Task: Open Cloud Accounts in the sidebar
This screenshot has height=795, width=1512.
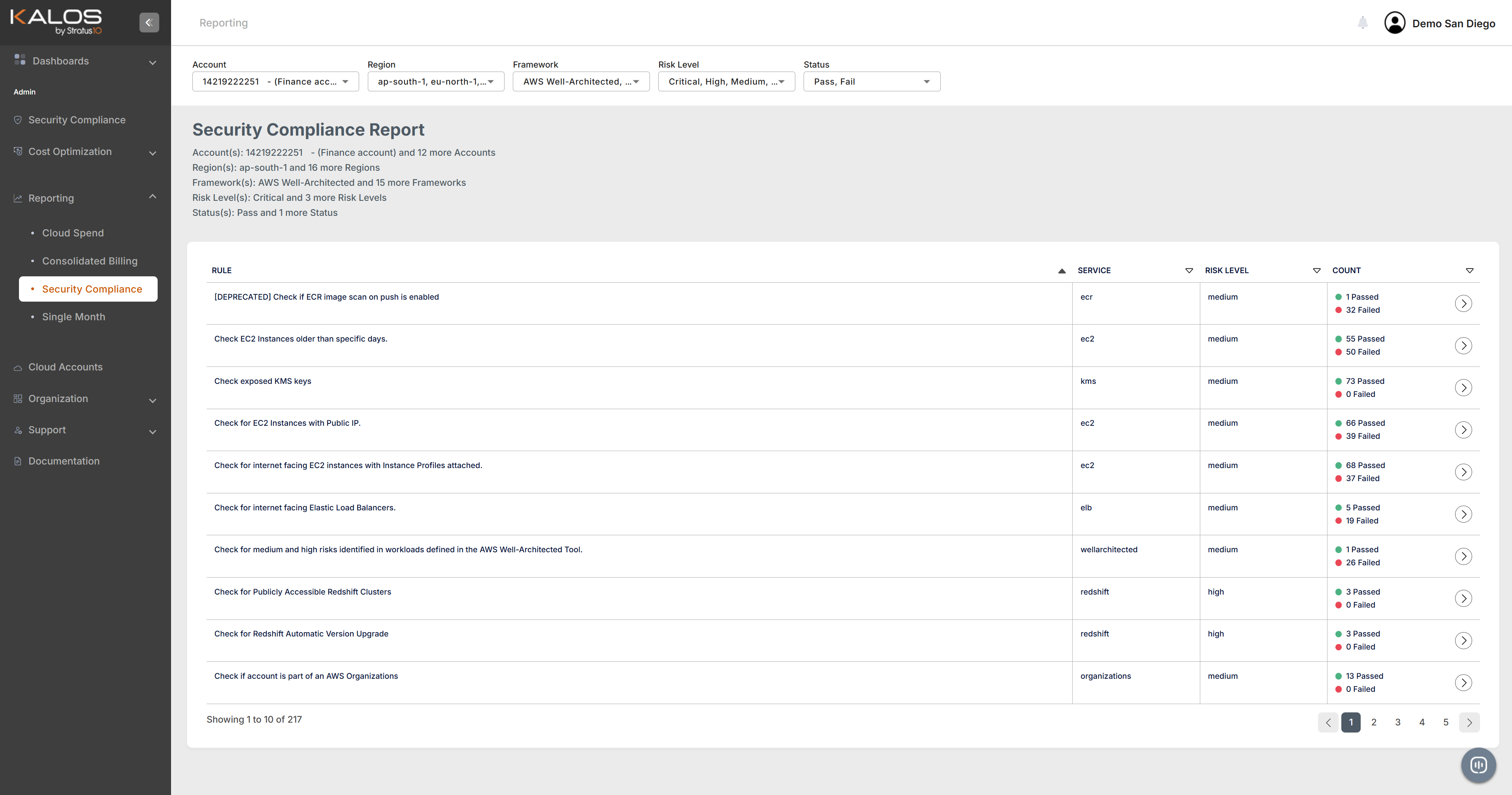Action: point(65,367)
